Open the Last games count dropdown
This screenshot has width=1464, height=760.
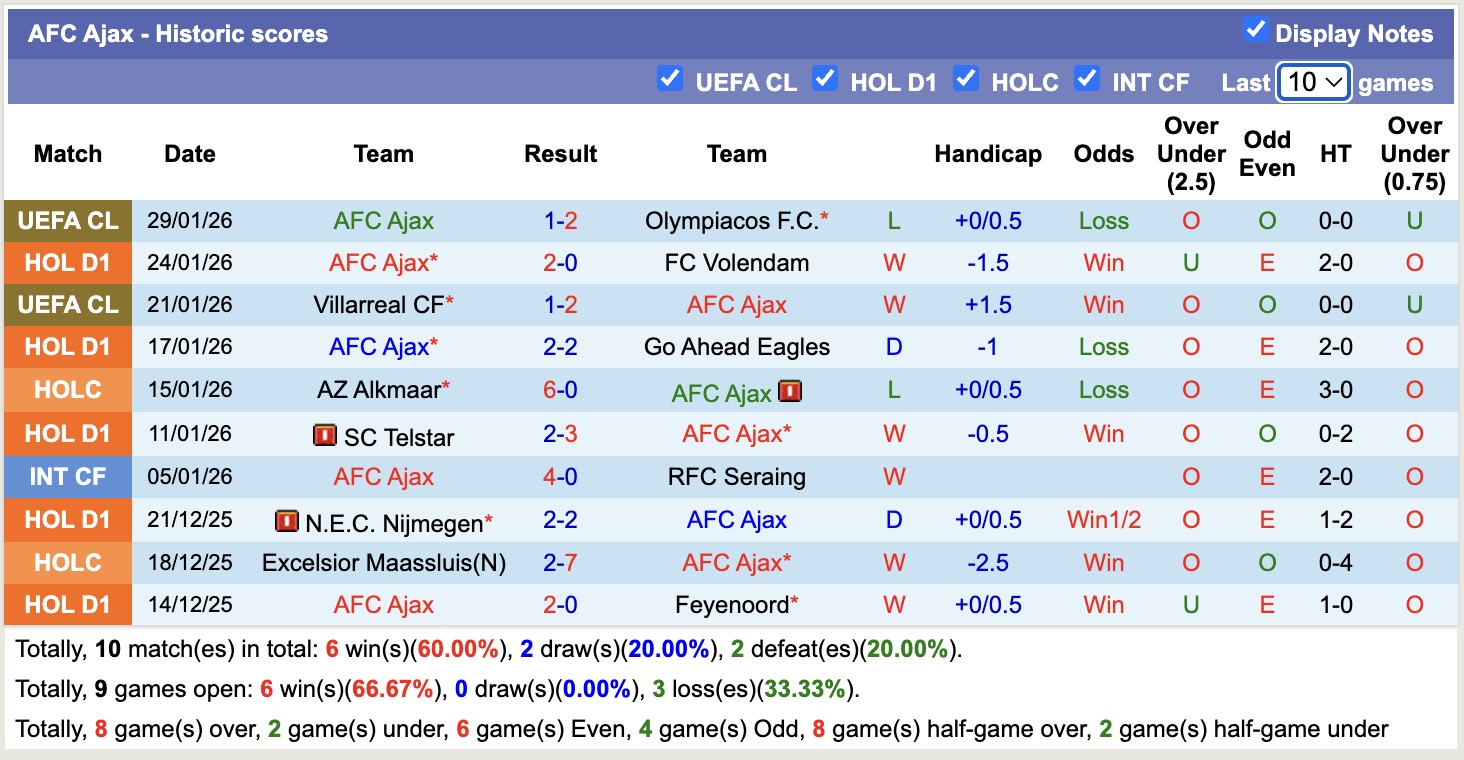[x=1313, y=82]
